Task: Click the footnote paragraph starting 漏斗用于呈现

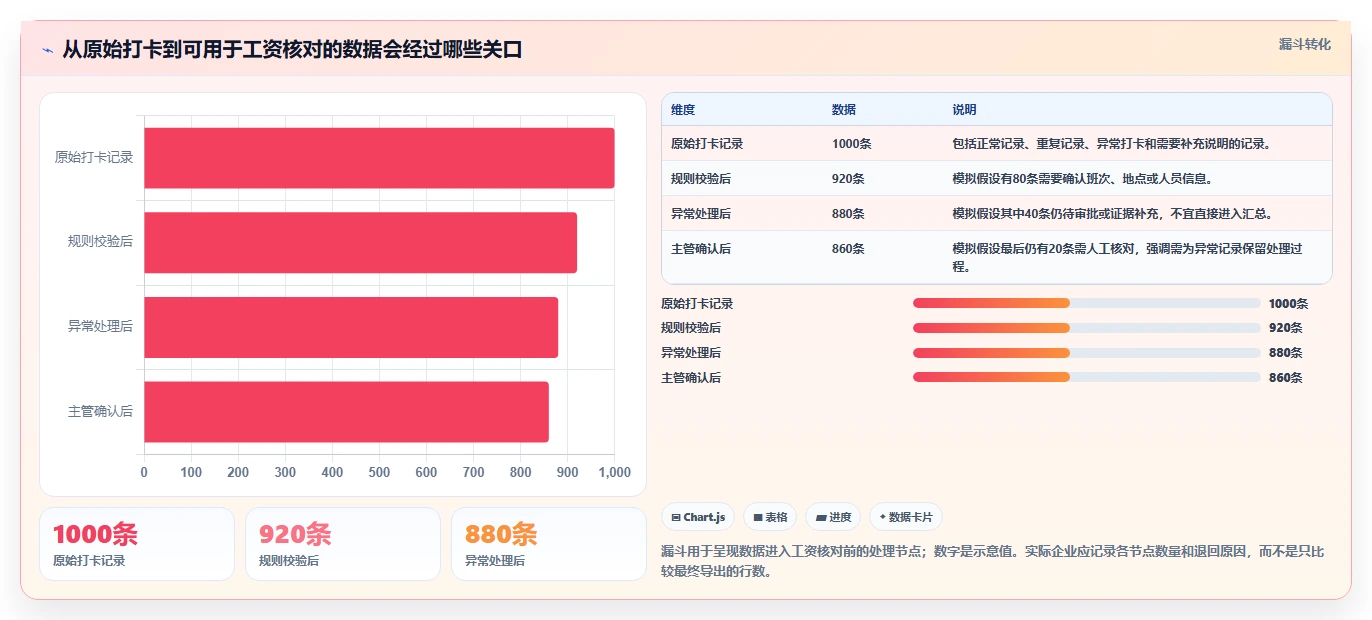Action: click(993, 561)
